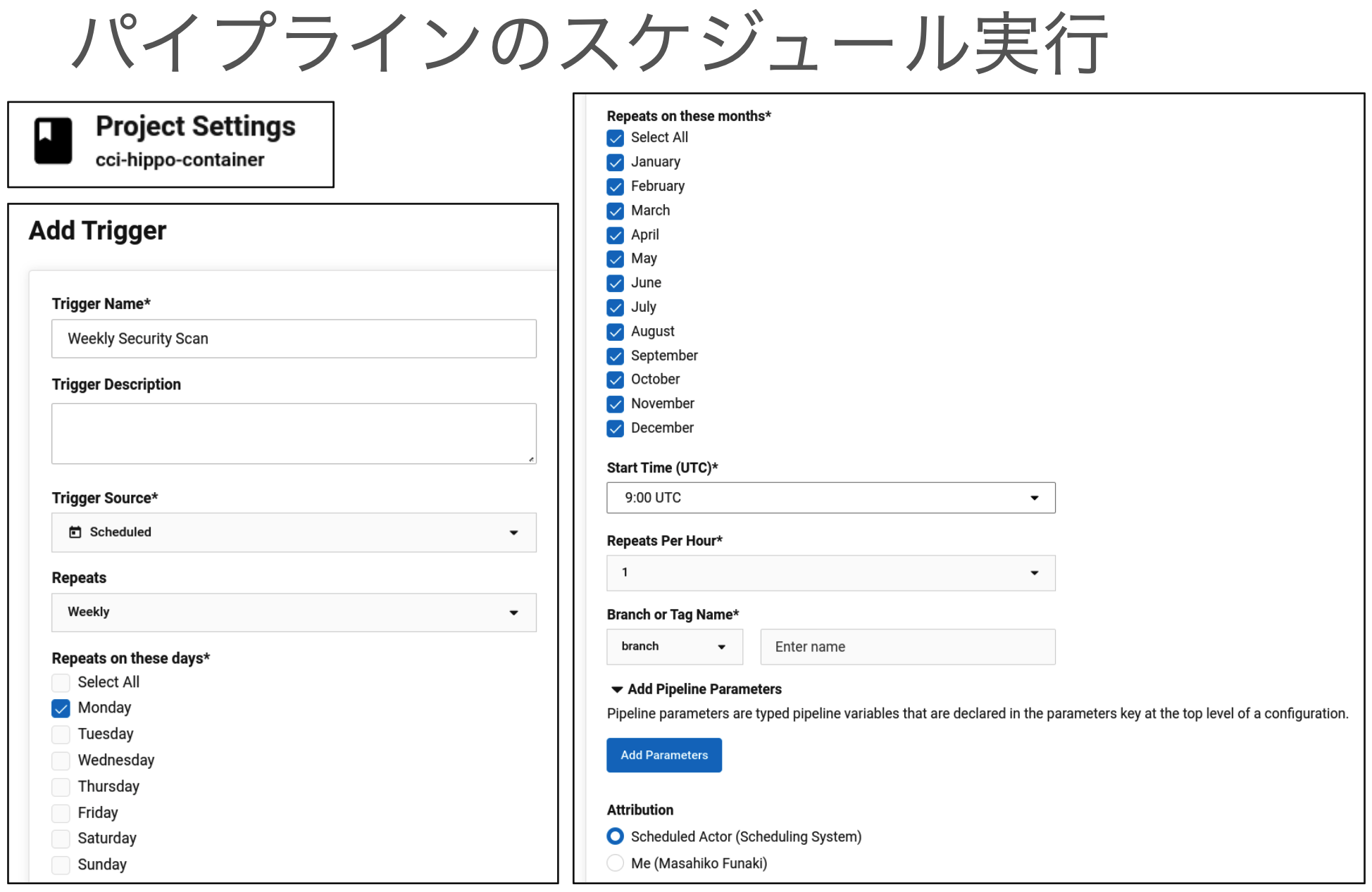The width and height of the screenshot is (1372, 892).
Task: Click inside the Trigger Description box
Action: click(294, 432)
